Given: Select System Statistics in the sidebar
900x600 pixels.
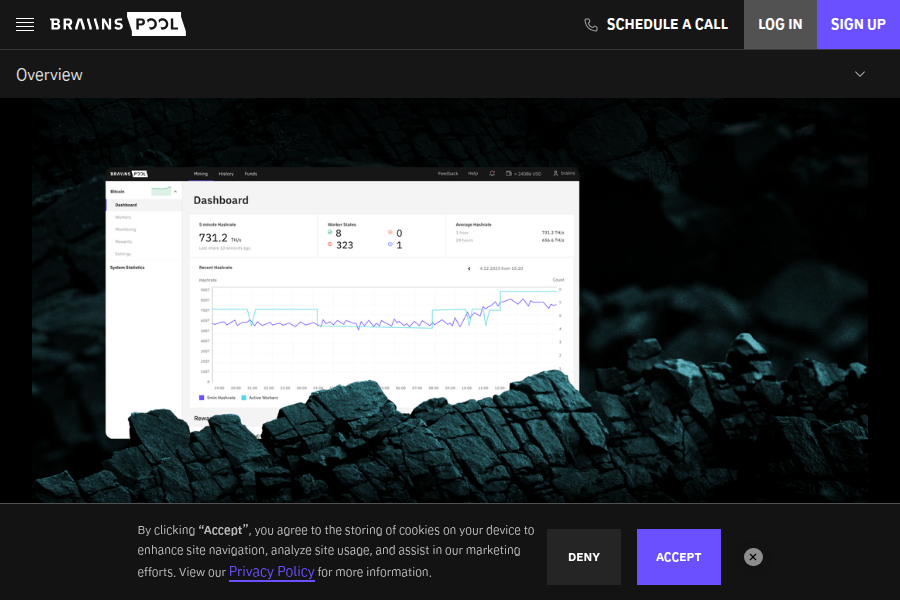Looking at the screenshot, I should tap(127, 267).
